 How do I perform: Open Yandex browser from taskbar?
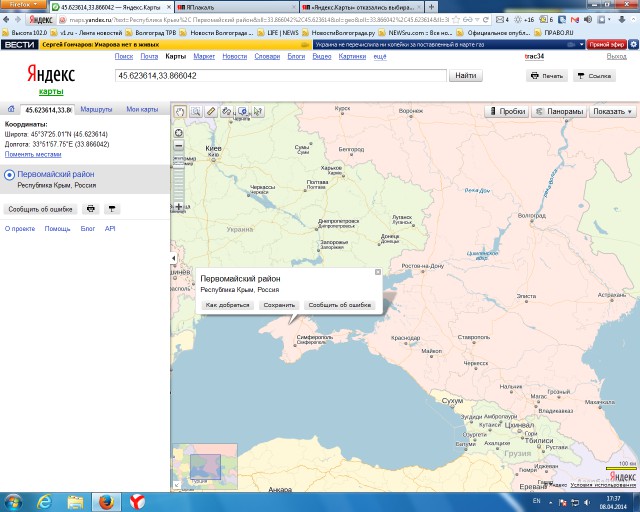pyautogui.click(x=138, y=502)
